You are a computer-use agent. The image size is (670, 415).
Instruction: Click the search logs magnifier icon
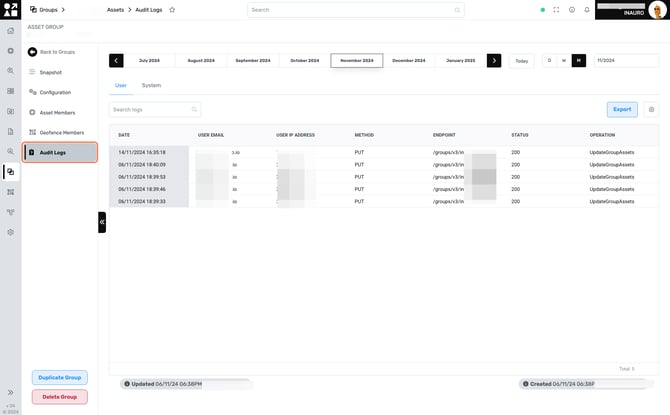pos(194,110)
